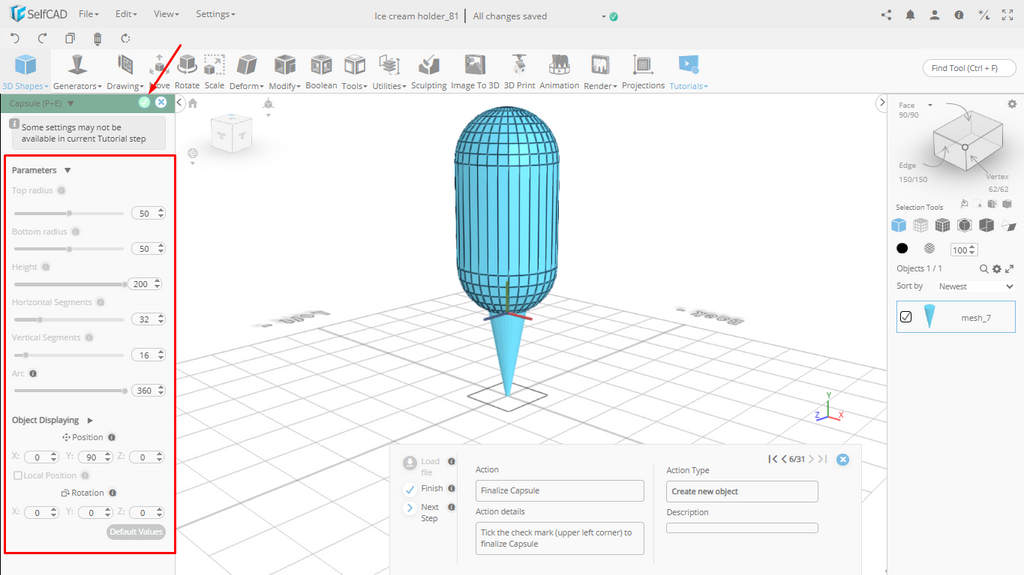Open the Animation tool
Viewport: 1024px width, 575px height.
click(559, 72)
